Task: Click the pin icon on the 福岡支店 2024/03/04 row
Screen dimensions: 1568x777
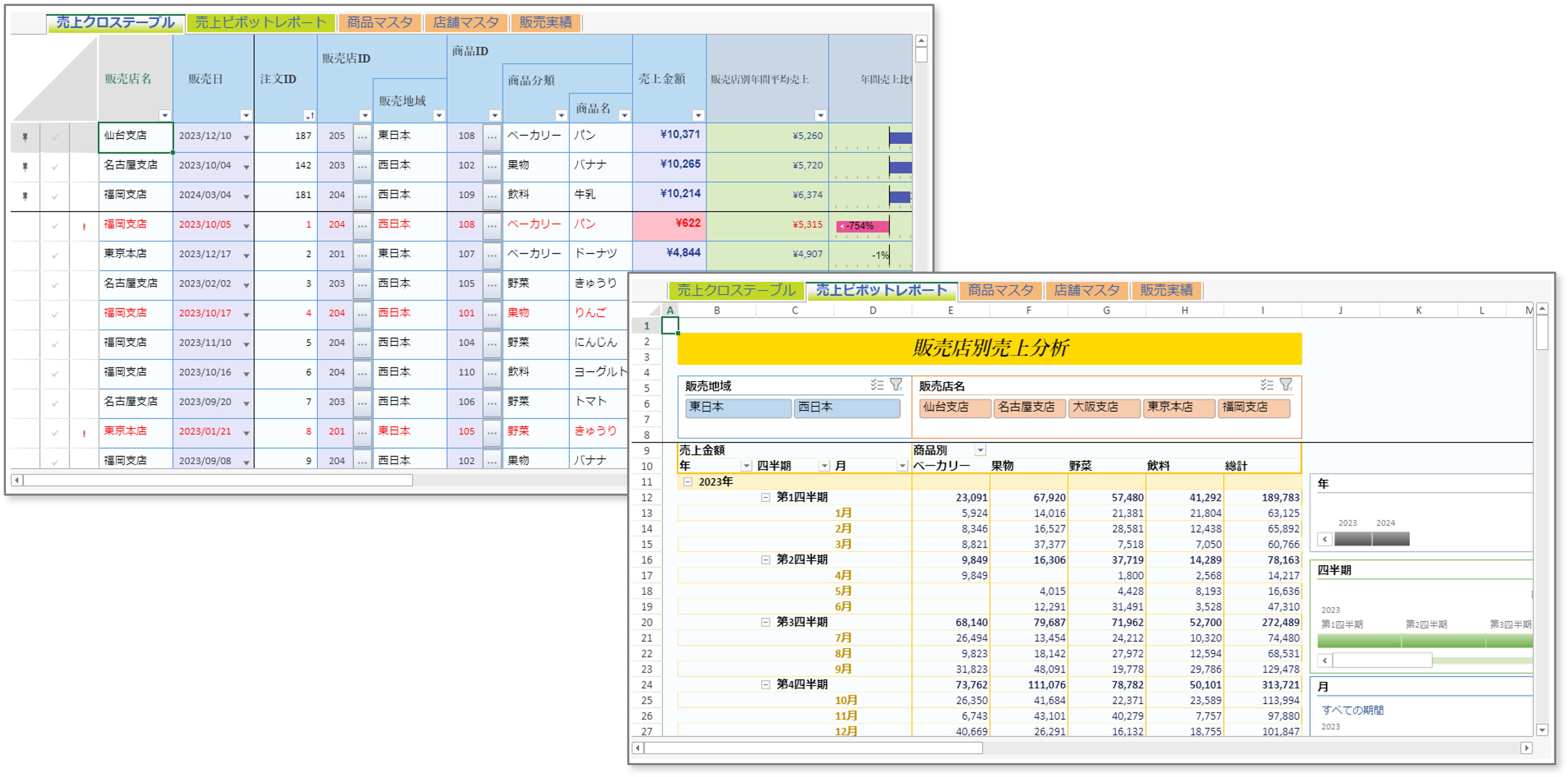Action: (25, 196)
